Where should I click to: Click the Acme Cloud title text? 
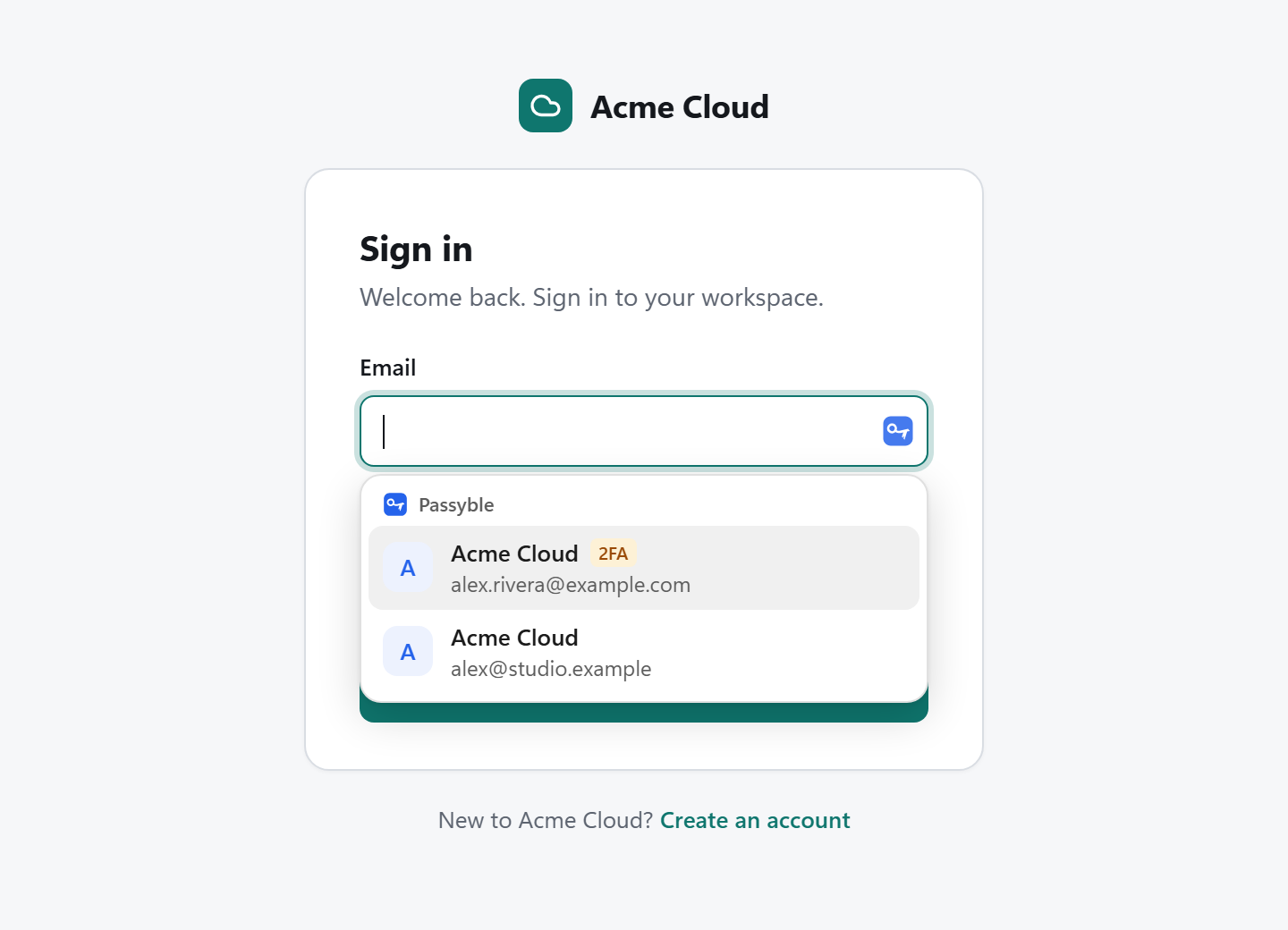click(680, 106)
